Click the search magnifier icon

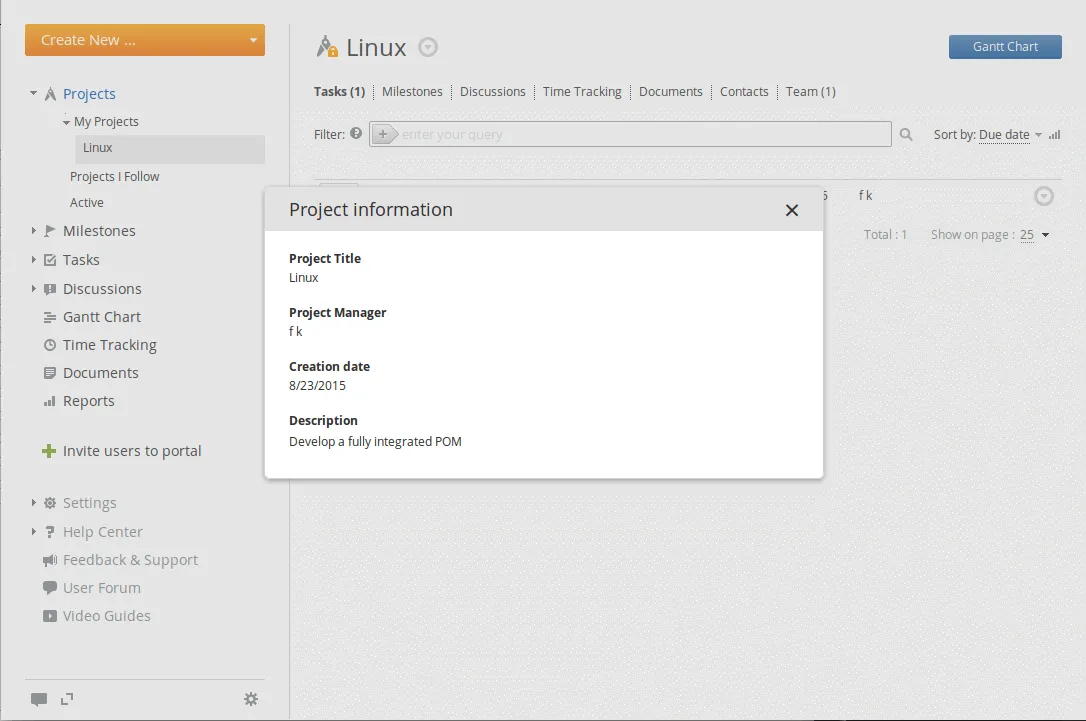pyautogui.click(x=906, y=135)
